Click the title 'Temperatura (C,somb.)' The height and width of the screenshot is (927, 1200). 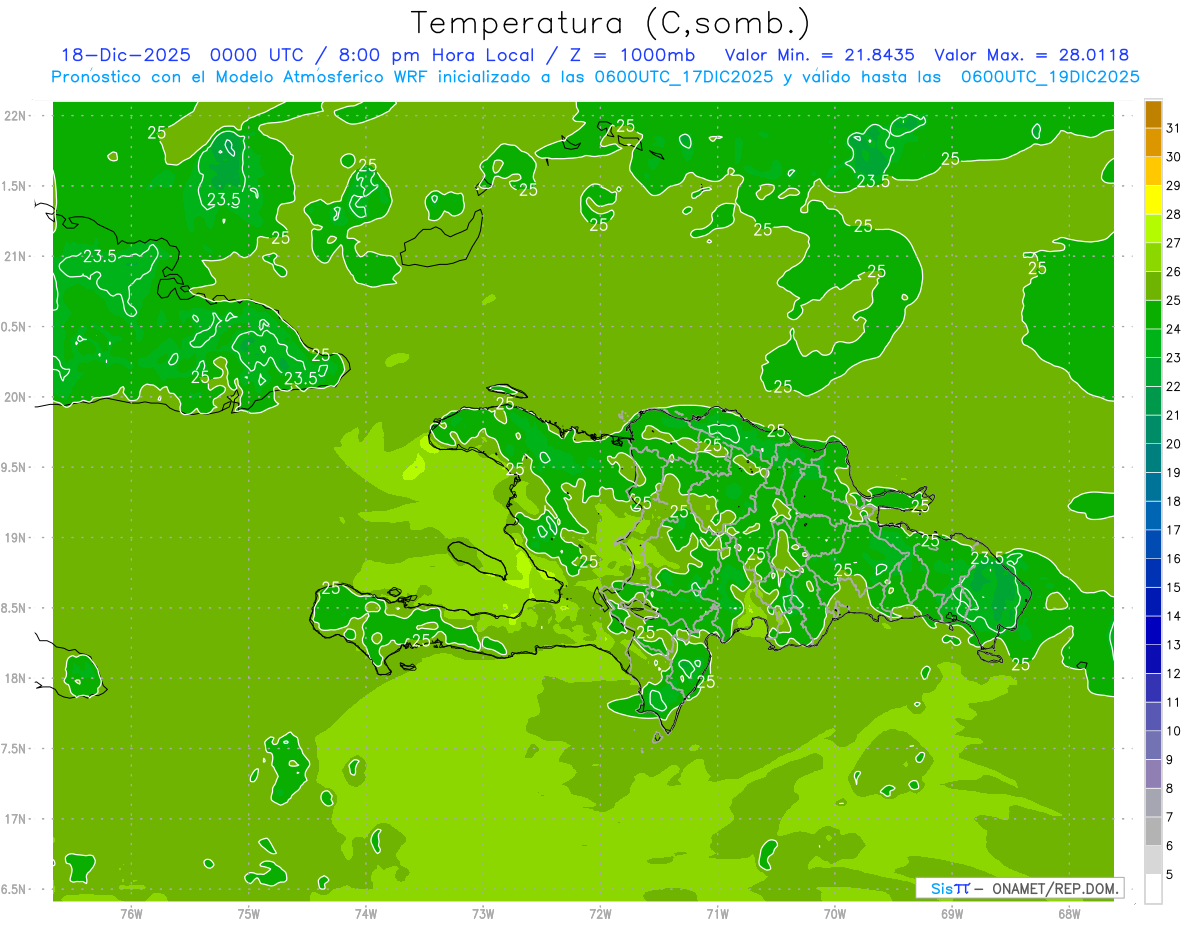coord(611,23)
